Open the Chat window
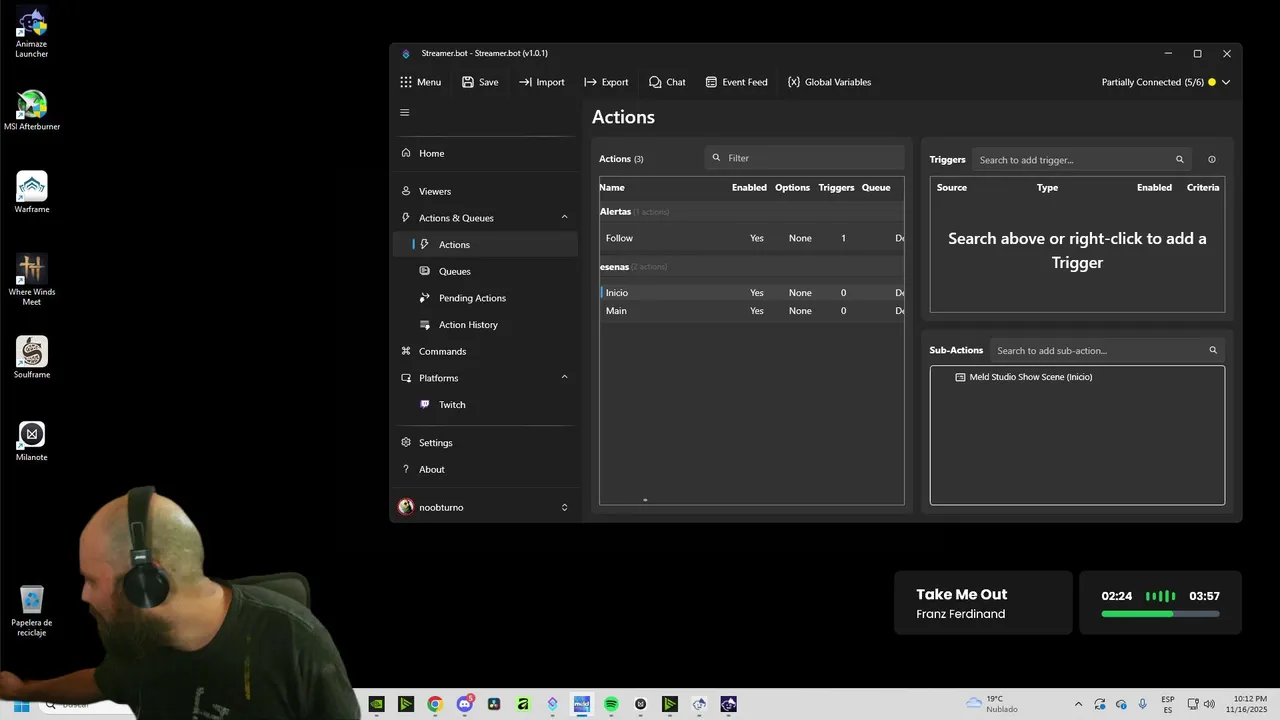 click(x=667, y=82)
